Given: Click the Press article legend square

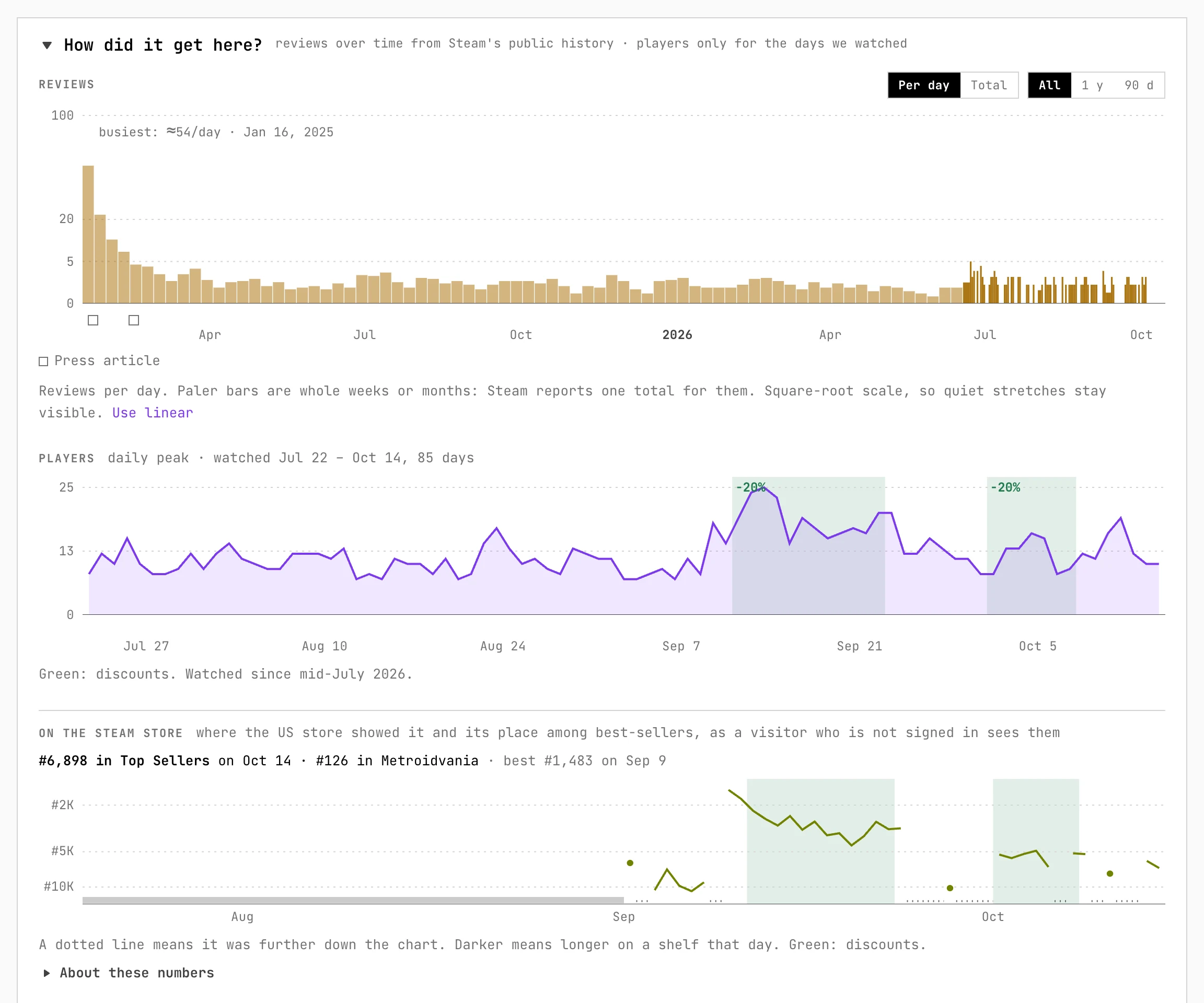Looking at the screenshot, I should point(43,361).
